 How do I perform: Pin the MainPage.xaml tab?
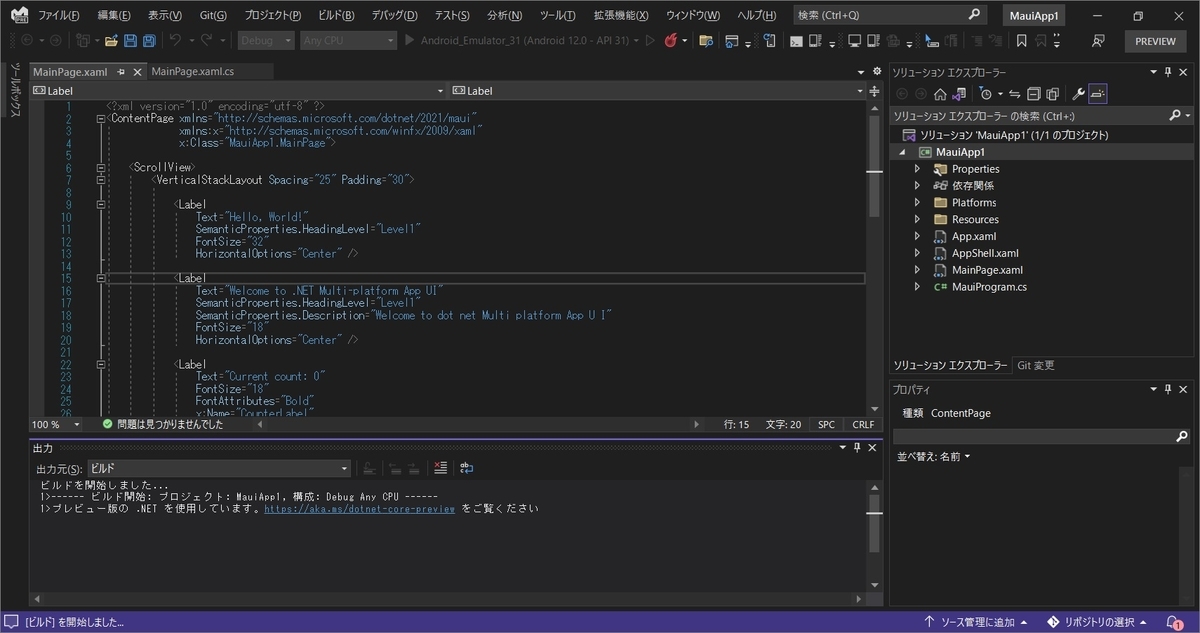pos(121,72)
